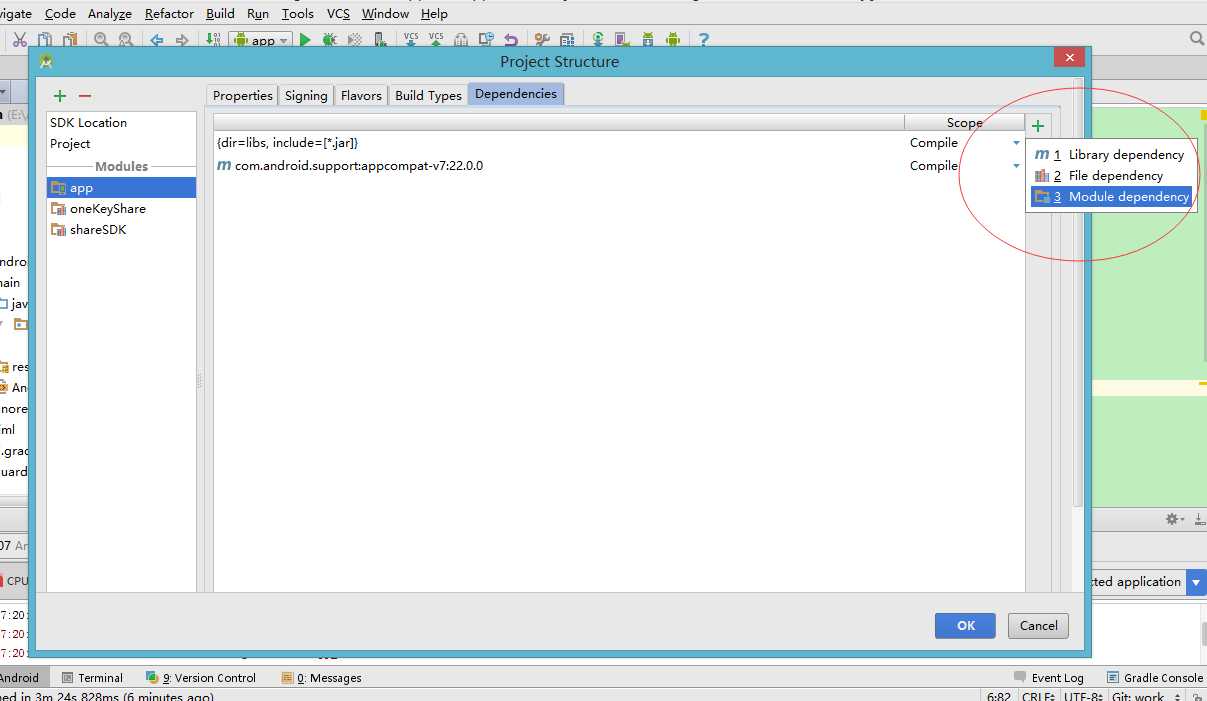The width and height of the screenshot is (1207, 701).
Task: Open the Analyze menu
Action: (x=110, y=14)
